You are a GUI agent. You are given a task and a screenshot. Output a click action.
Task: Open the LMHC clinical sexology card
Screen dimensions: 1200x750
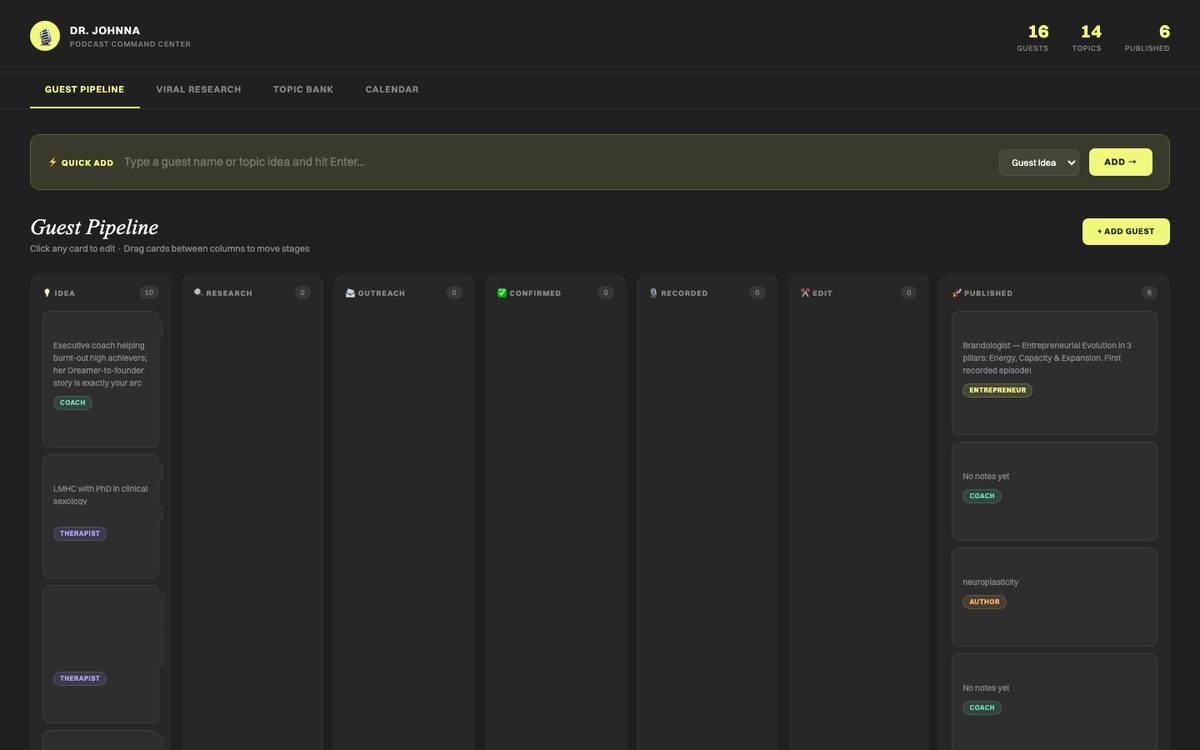(101, 516)
